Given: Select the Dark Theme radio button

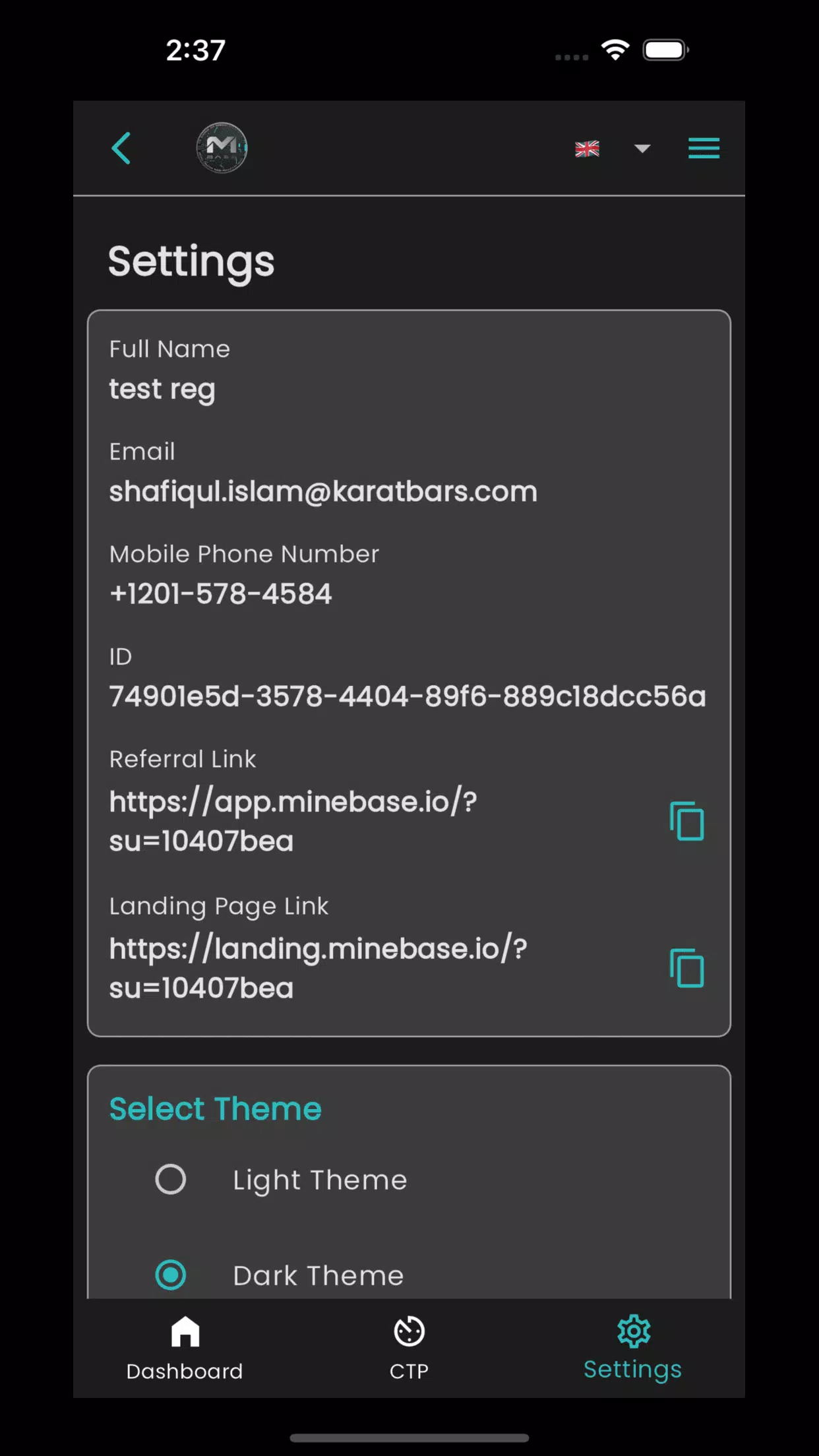Looking at the screenshot, I should point(171,1275).
